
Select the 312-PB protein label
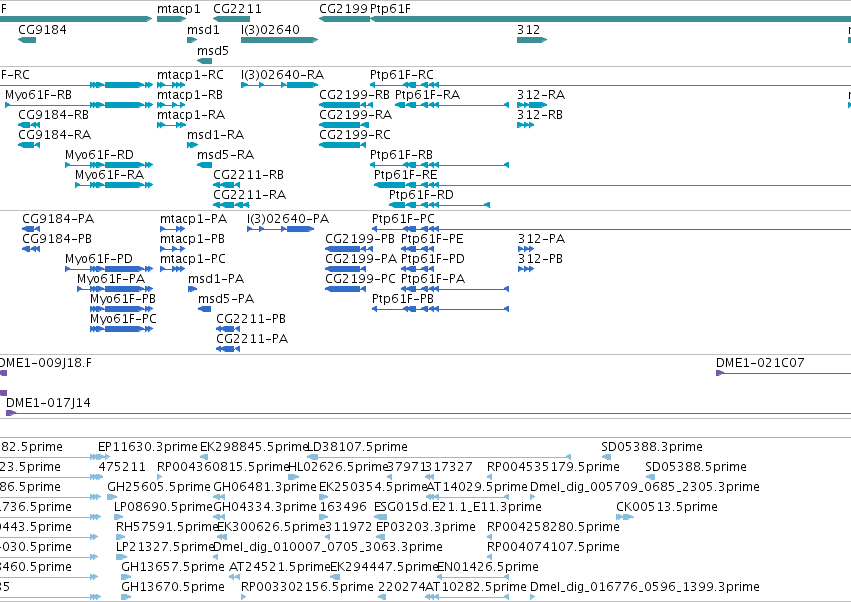[541, 259]
